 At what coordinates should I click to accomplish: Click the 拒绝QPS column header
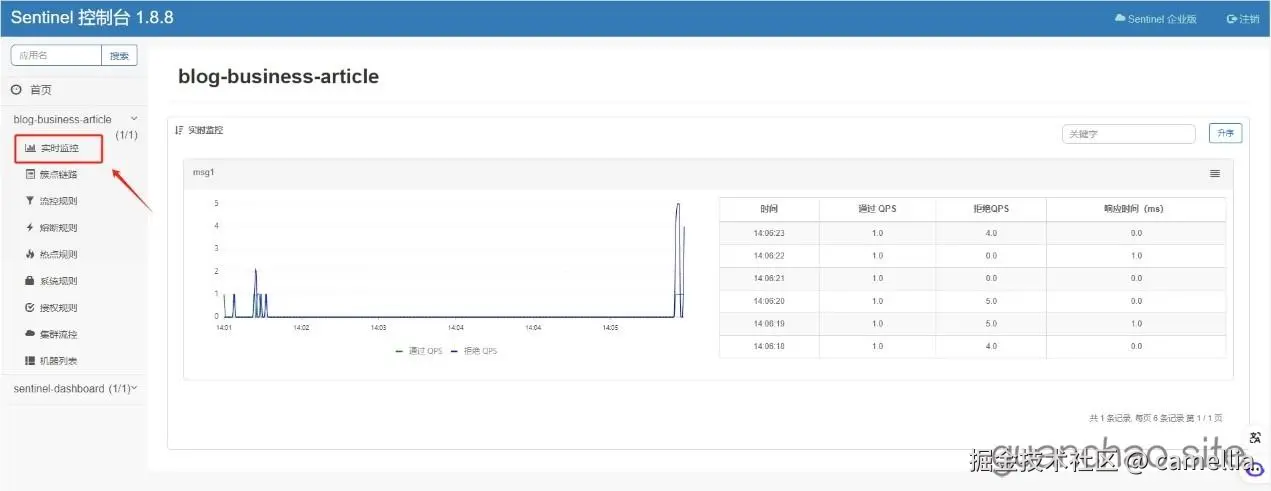pos(991,209)
